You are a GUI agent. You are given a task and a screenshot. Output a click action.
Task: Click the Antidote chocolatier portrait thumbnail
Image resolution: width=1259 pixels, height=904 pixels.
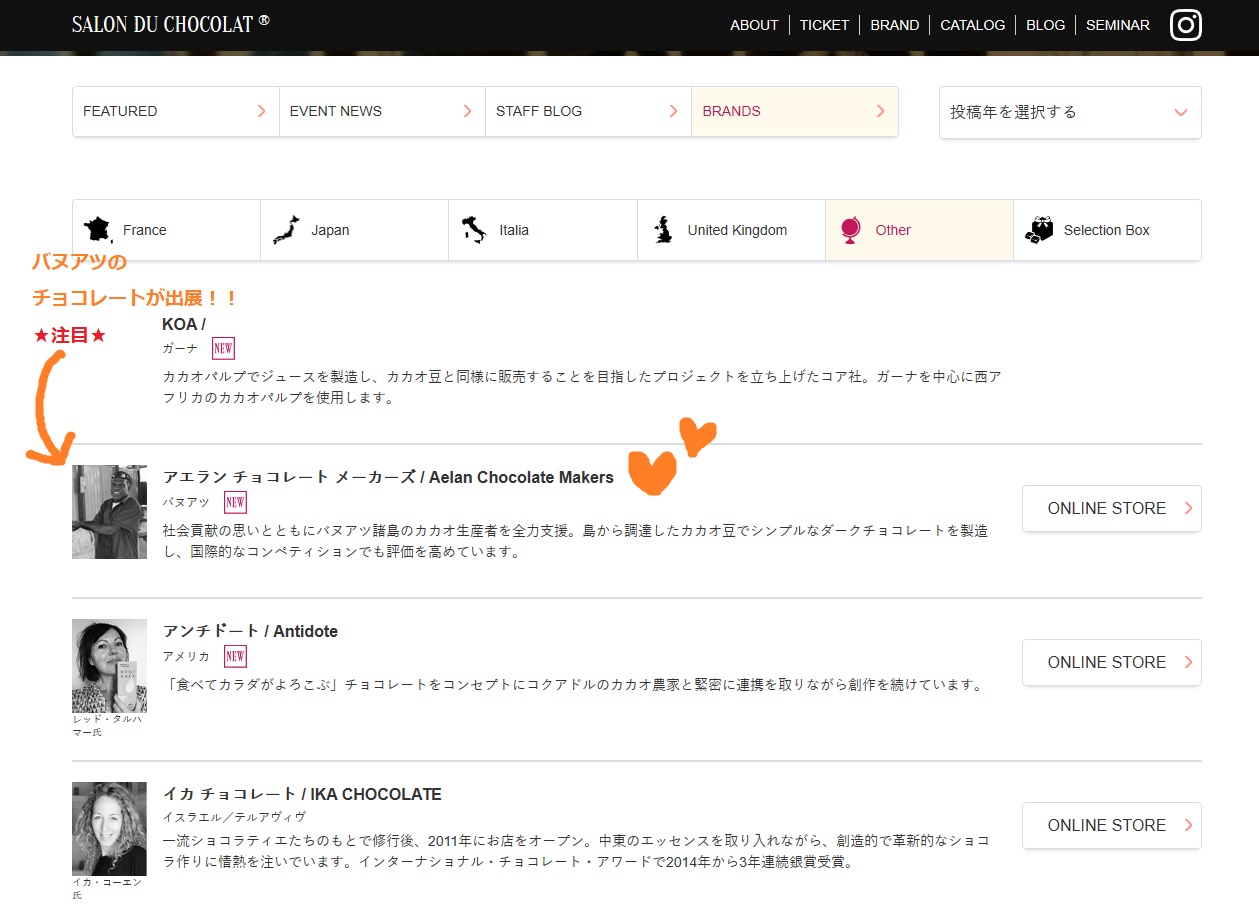click(x=110, y=665)
